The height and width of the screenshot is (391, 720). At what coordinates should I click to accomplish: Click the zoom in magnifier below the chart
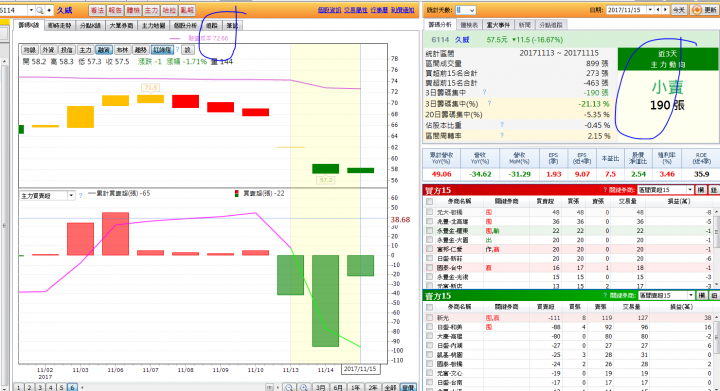pos(304,387)
